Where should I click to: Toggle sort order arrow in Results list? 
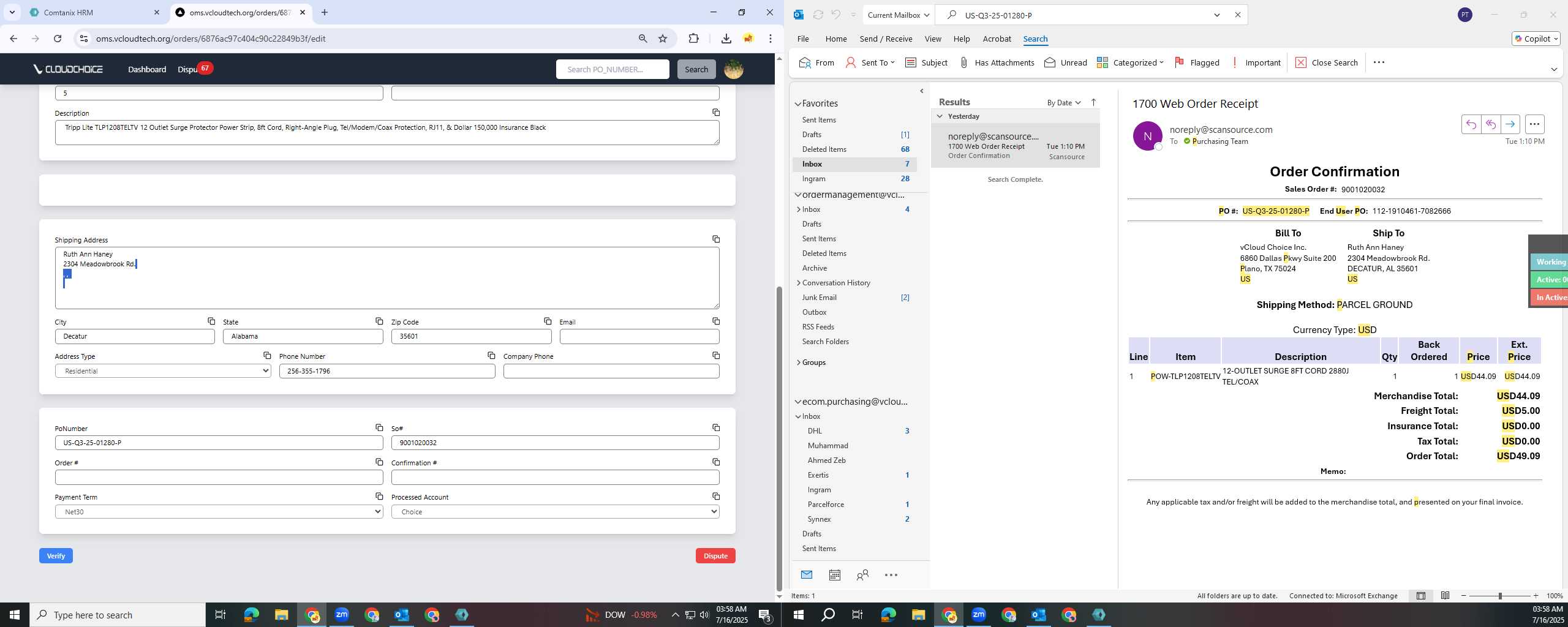[1093, 102]
